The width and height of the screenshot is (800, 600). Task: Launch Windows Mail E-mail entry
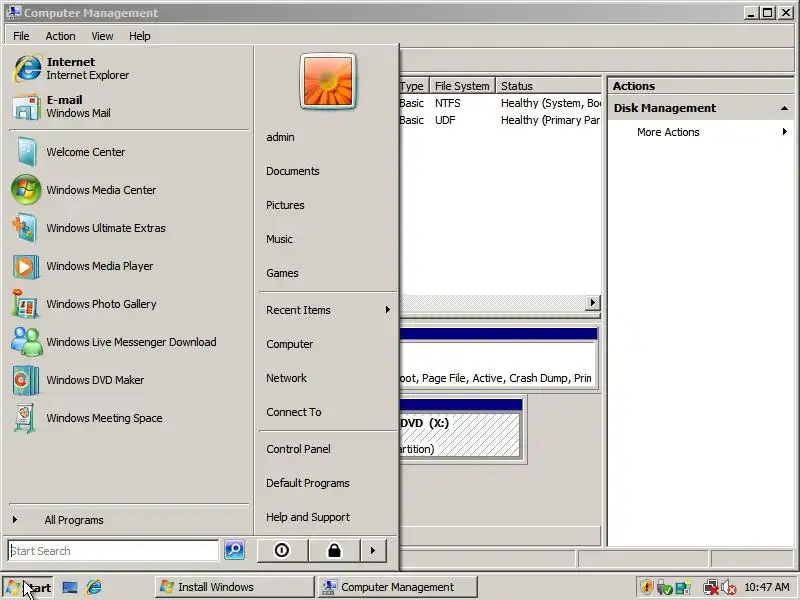tap(128, 106)
